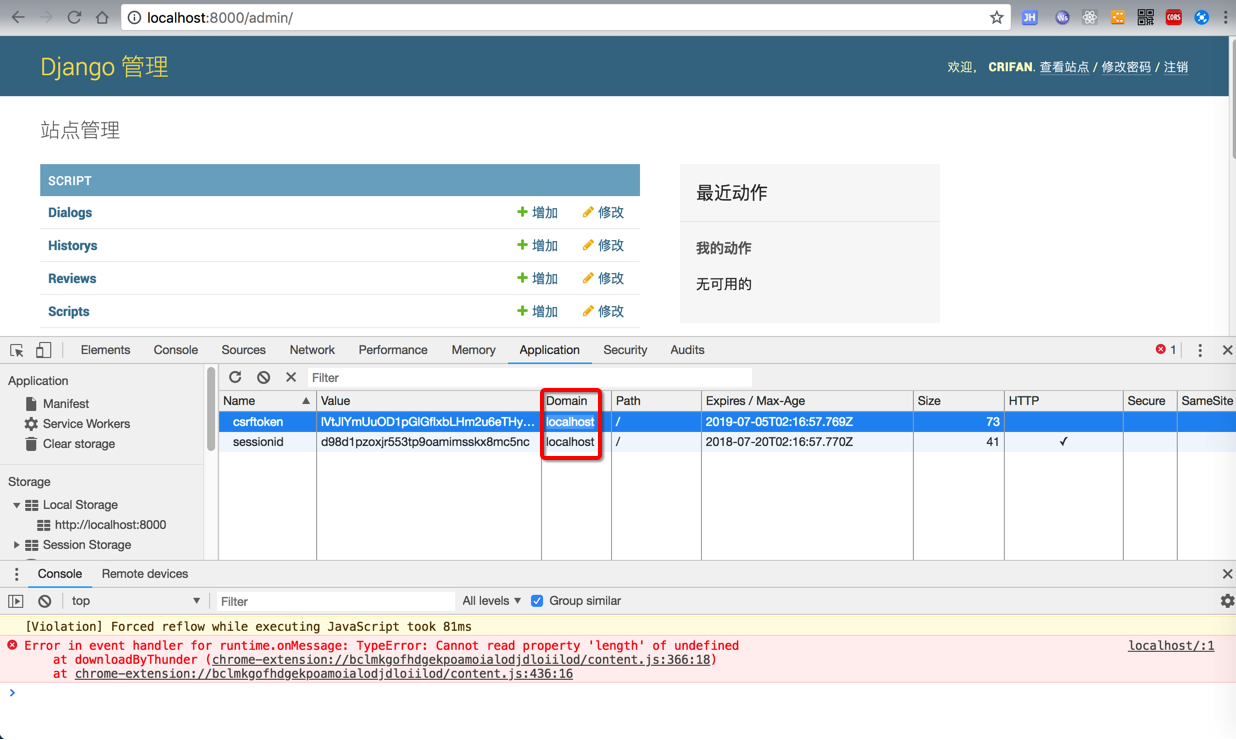Bookmark the page with the star icon
The image size is (1236, 740).
997,18
